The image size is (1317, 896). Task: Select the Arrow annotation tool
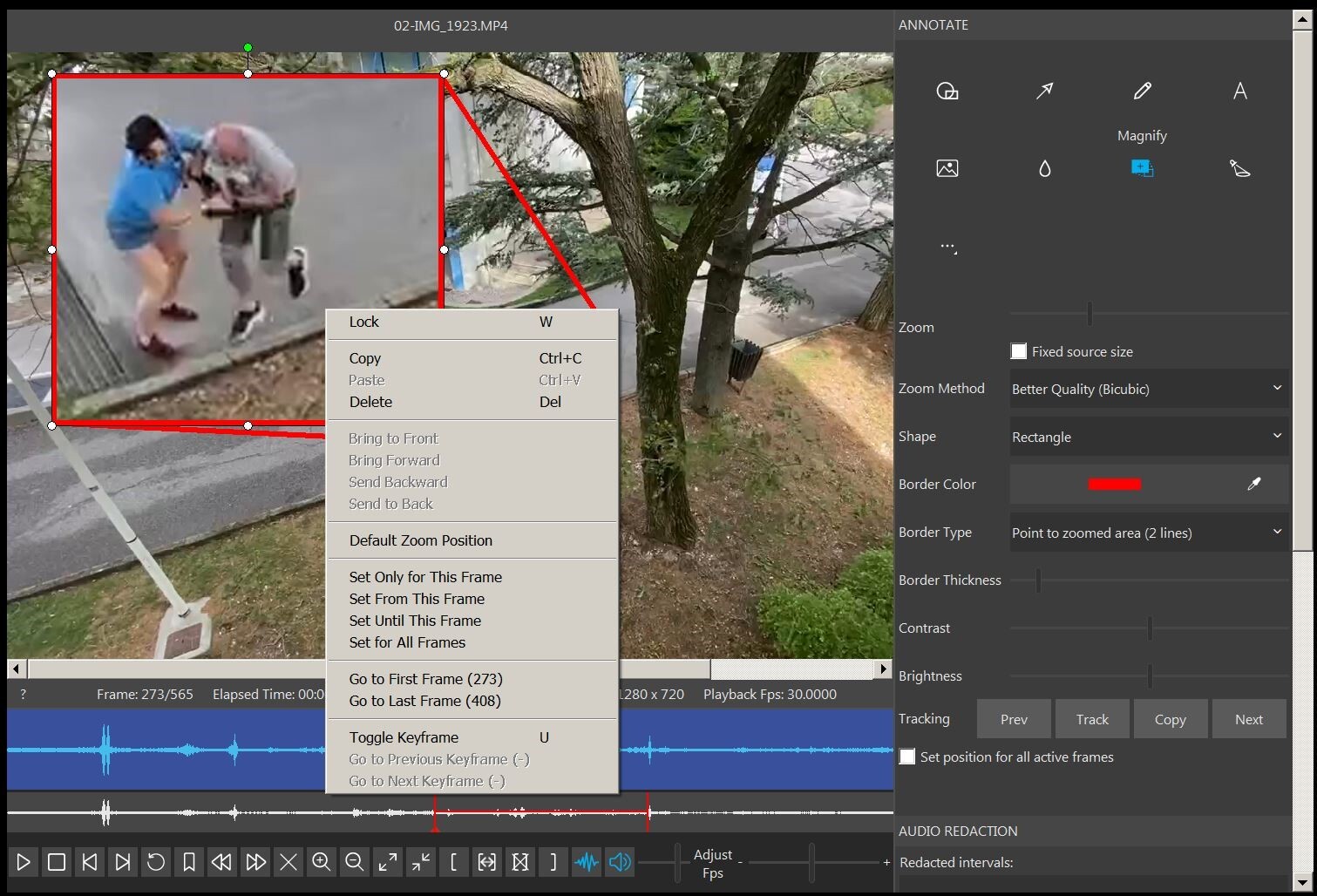(1045, 91)
